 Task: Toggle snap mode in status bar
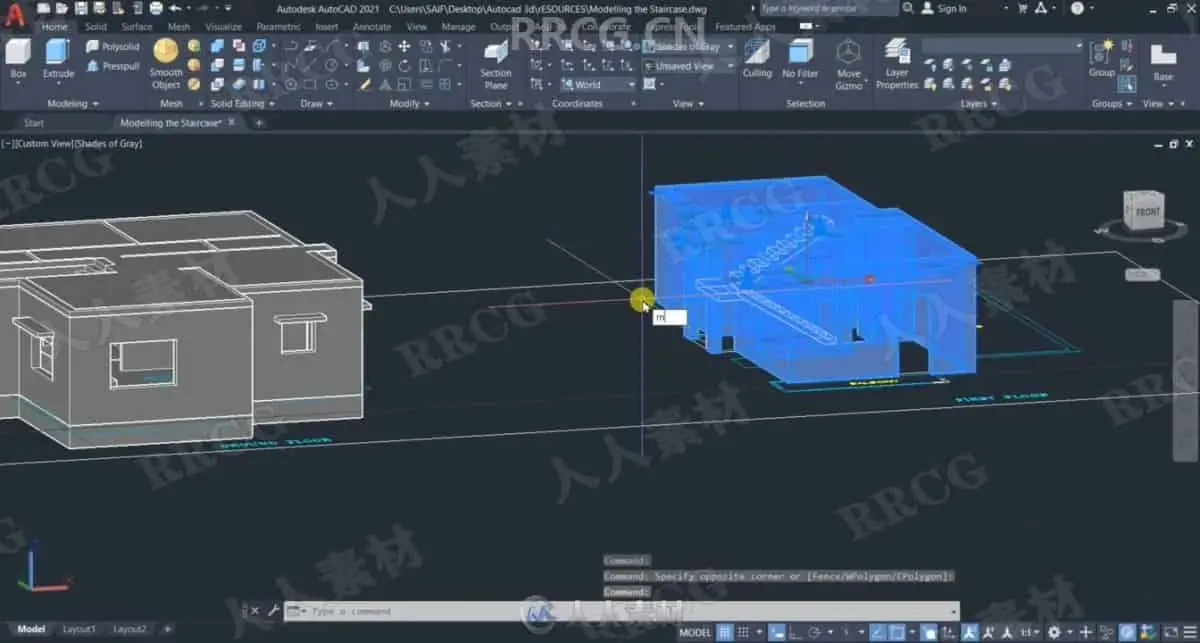744,632
